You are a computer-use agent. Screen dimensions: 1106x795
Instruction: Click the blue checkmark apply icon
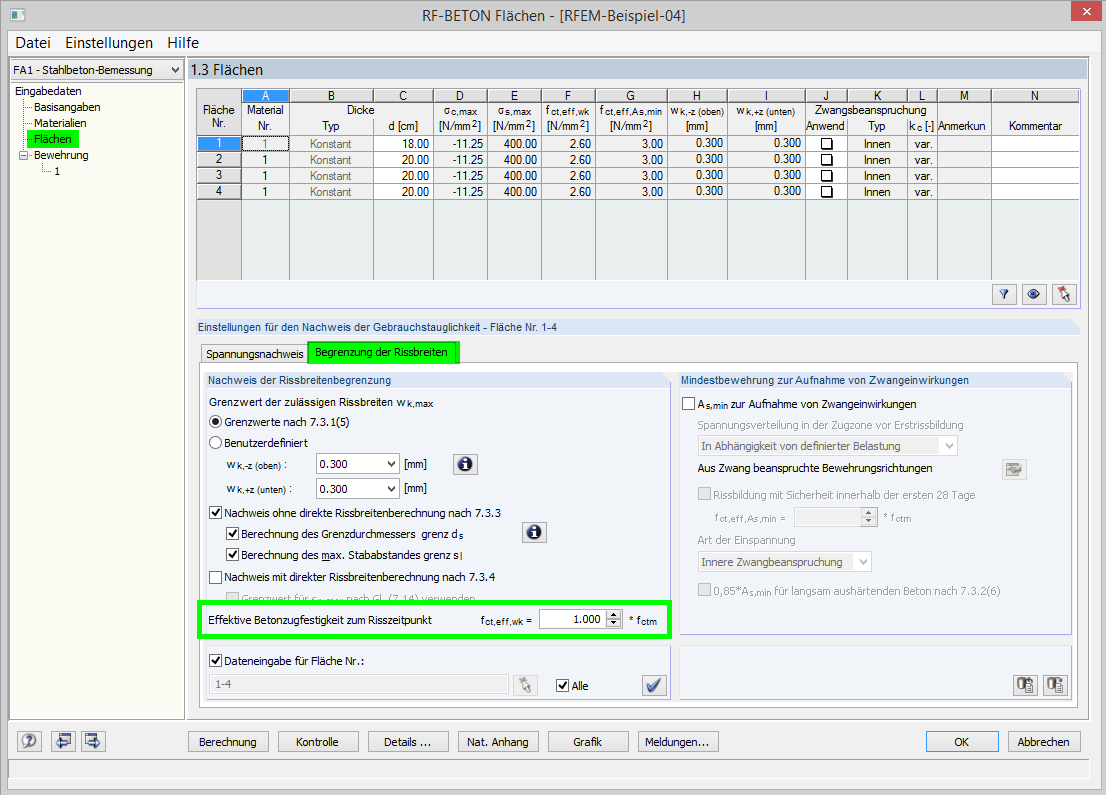tap(655, 685)
